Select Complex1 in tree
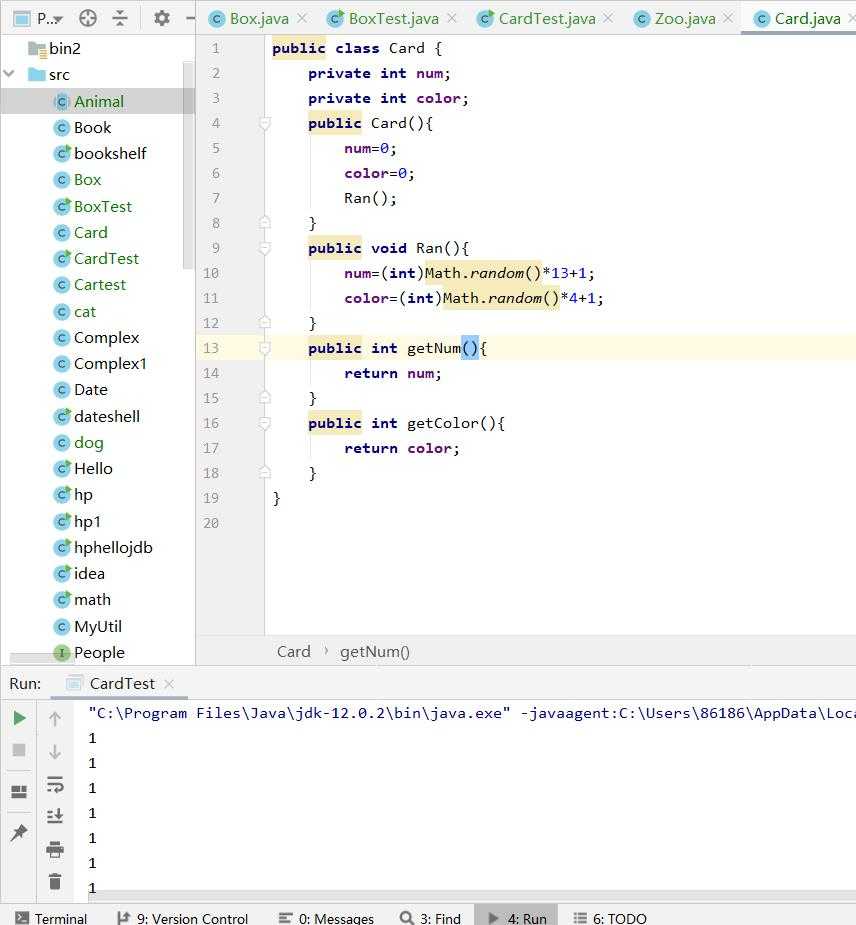The image size is (856, 925). (x=100, y=363)
